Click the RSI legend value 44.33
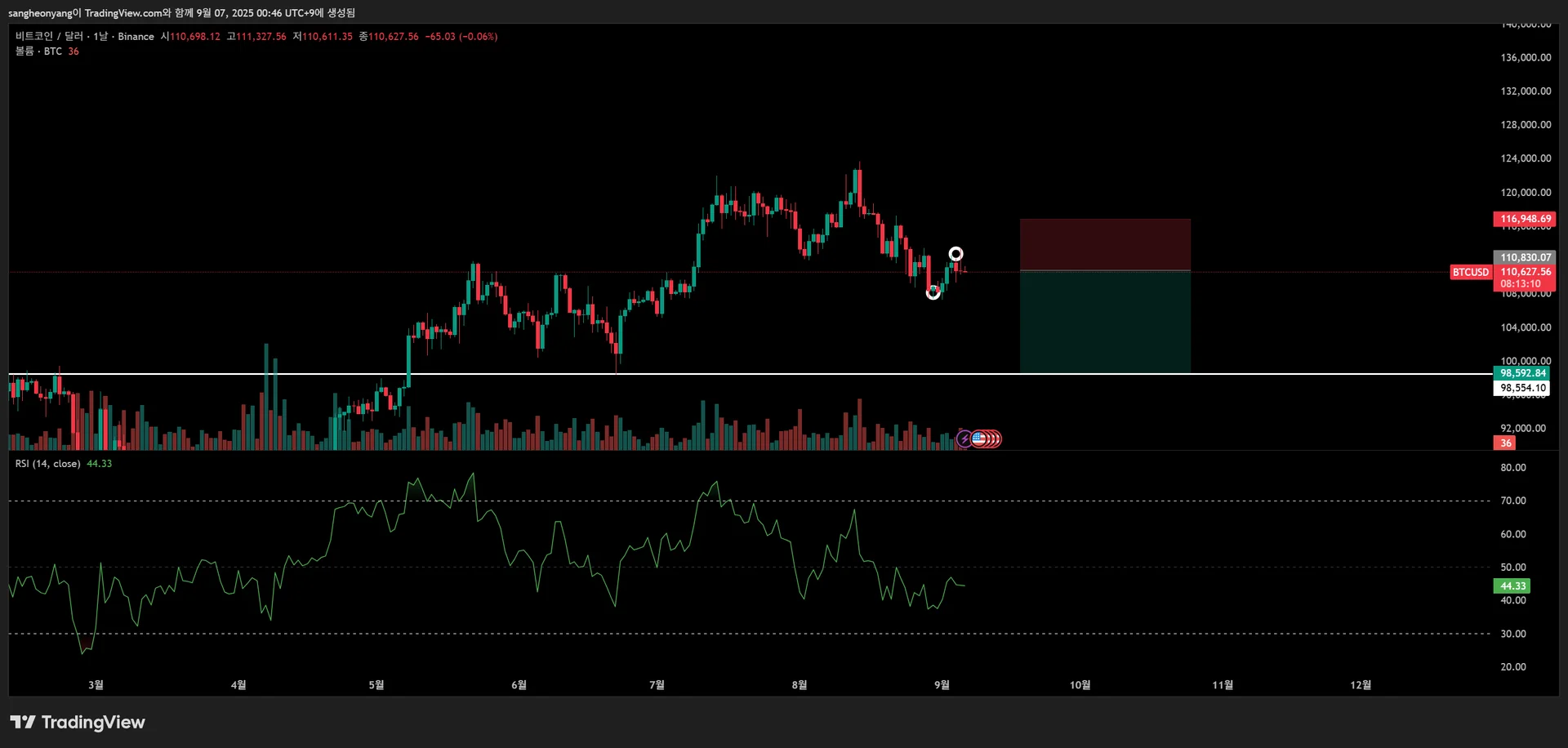The width and height of the screenshot is (1568, 748). coord(99,463)
